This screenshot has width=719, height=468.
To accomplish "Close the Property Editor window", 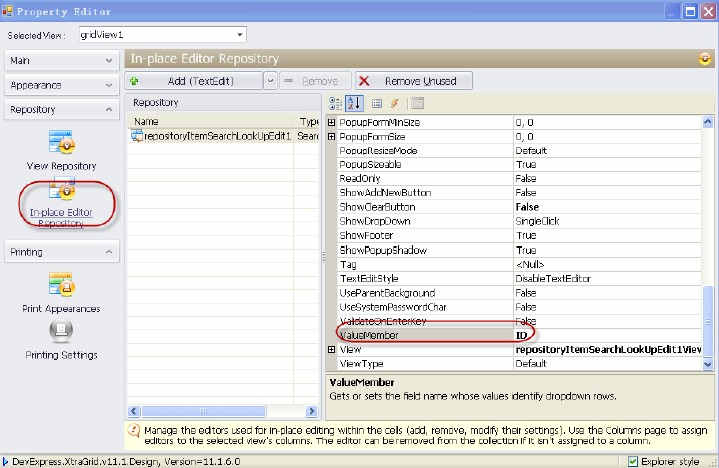I will (x=708, y=11).
